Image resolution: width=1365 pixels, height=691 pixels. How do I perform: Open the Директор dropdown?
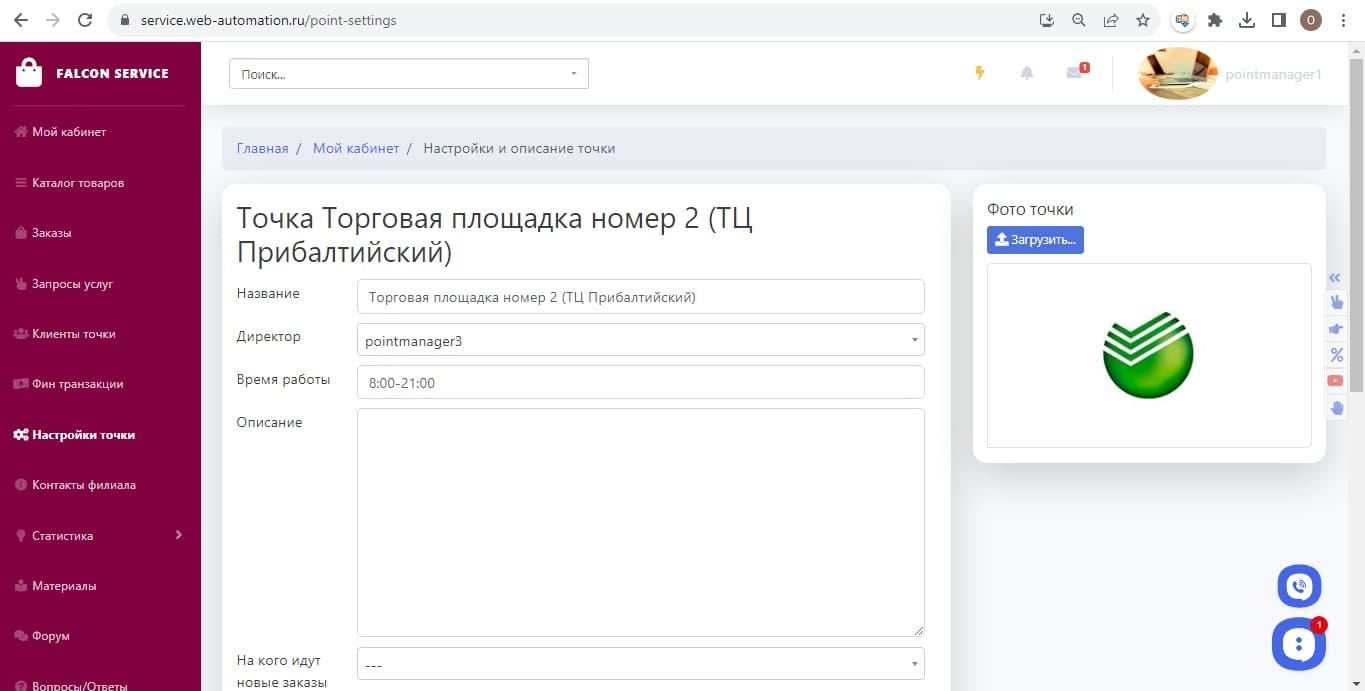pos(640,340)
